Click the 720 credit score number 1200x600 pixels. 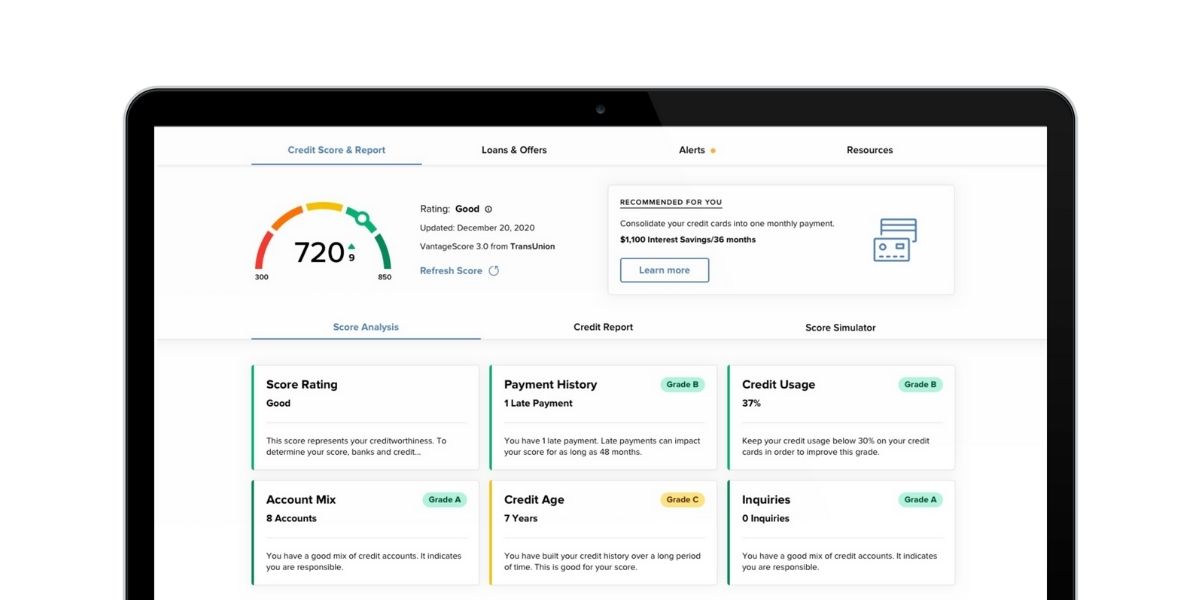tap(319, 253)
